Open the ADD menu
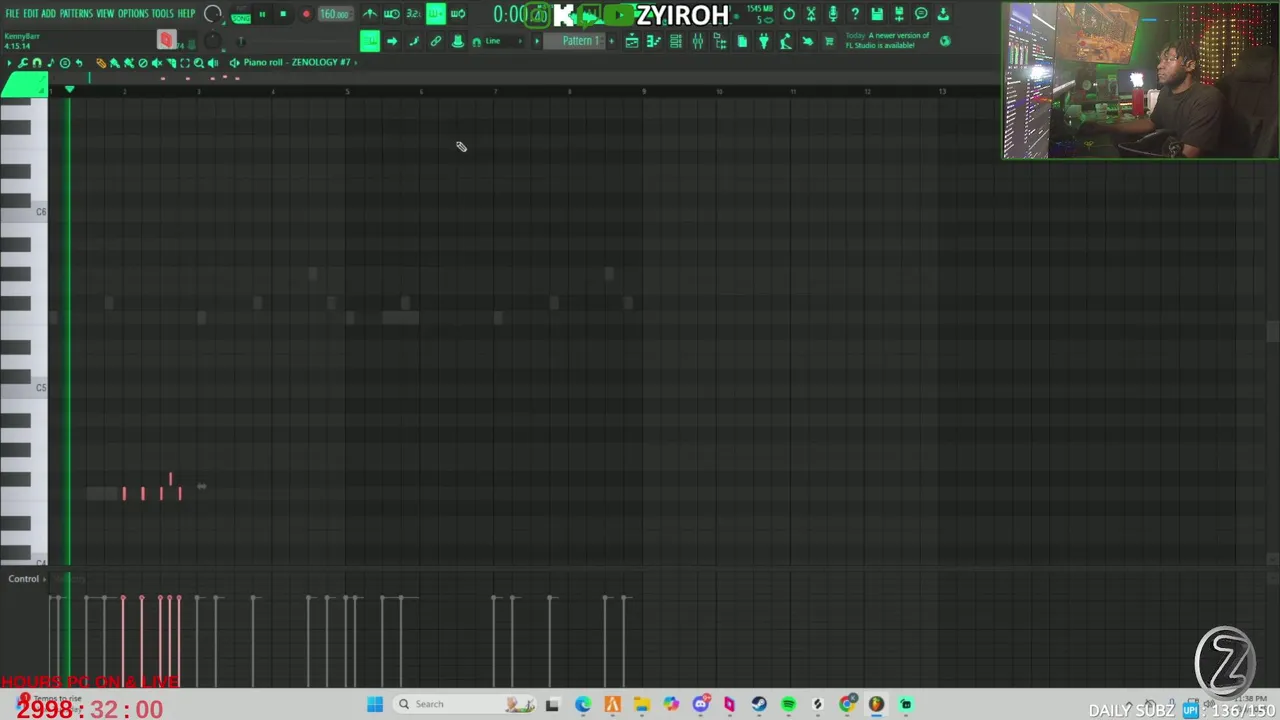Viewport: 1280px width, 720px height. point(48,14)
